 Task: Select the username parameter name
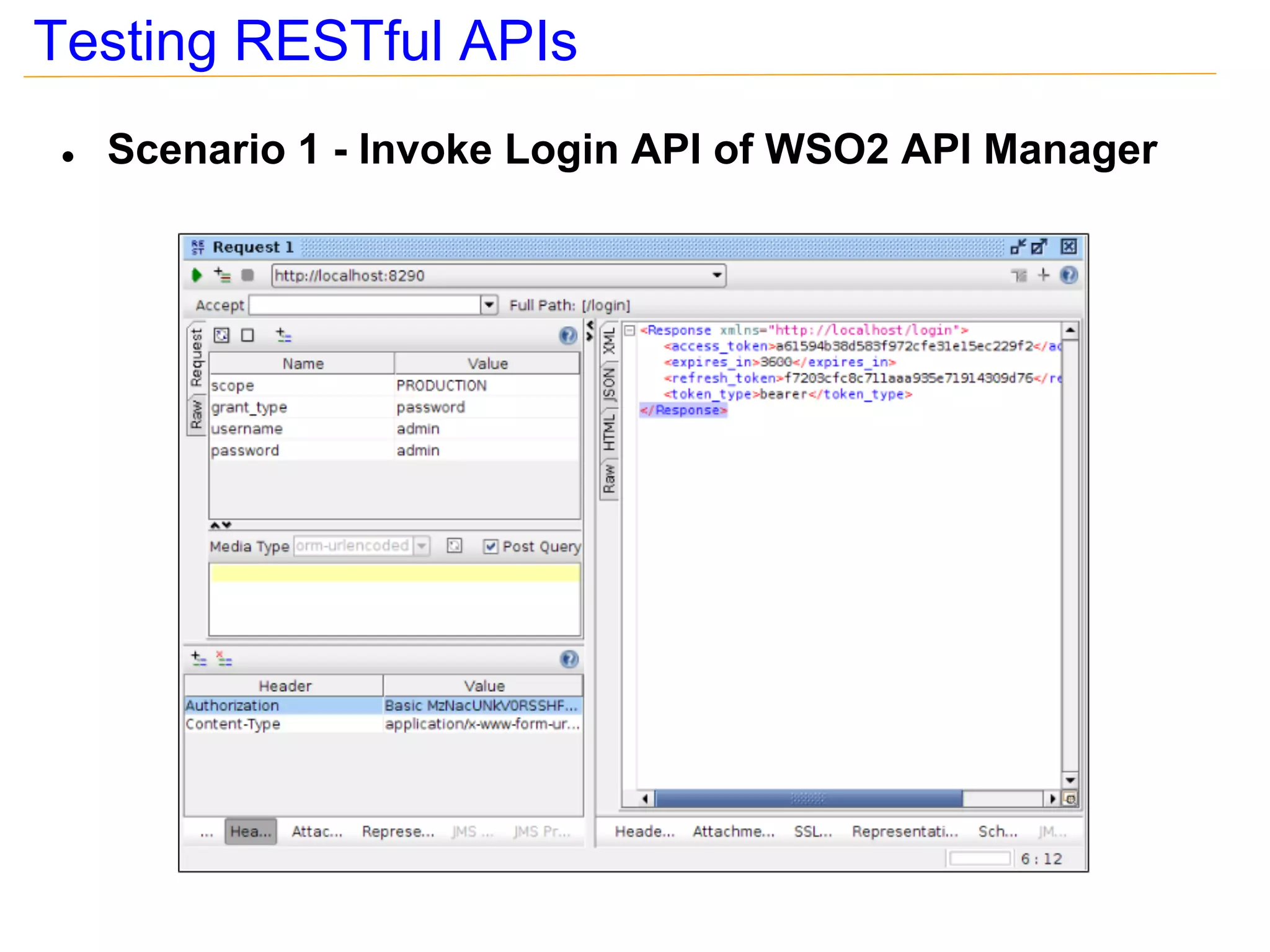tap(246, 429)
